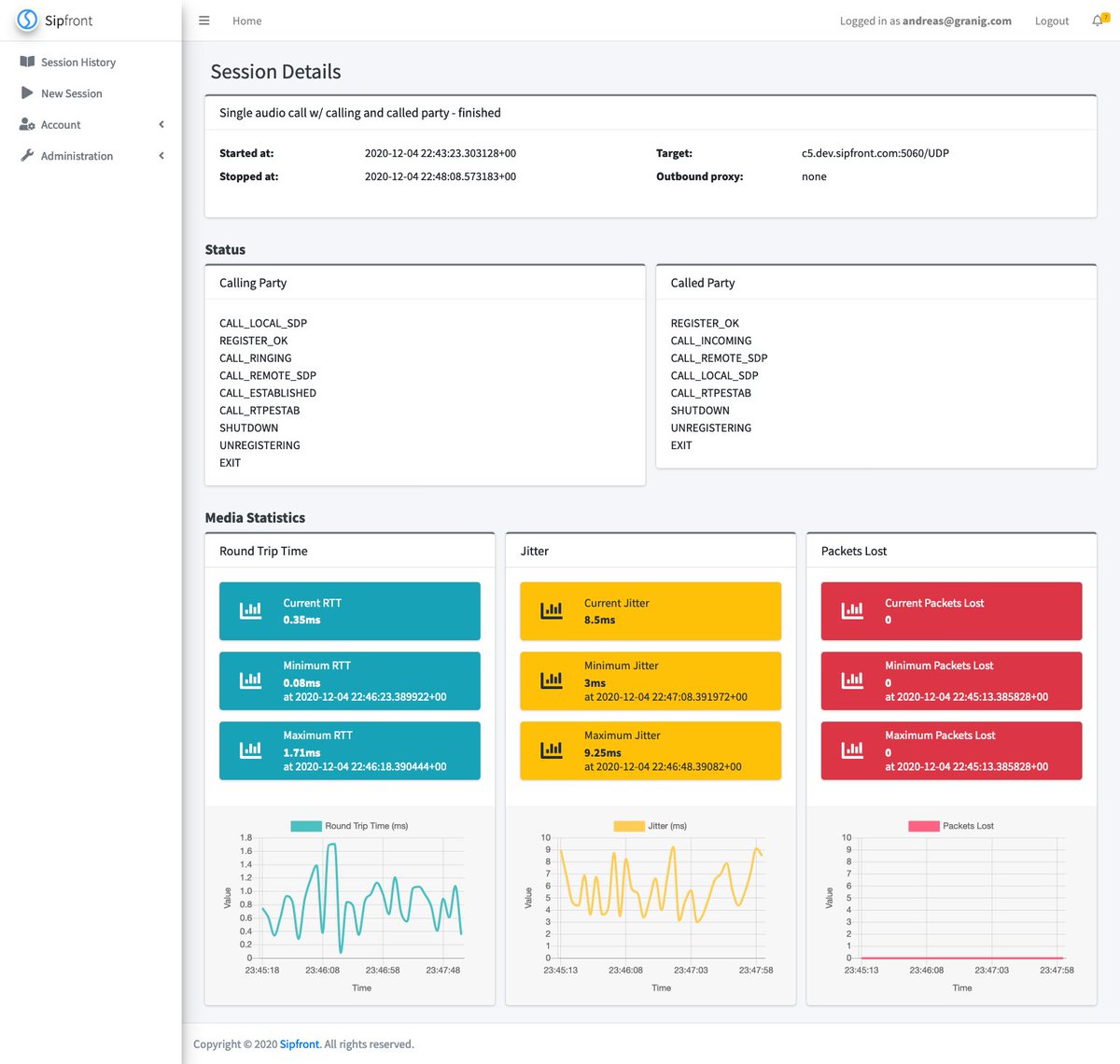Open the notification bell icon
Image resolution: width=1120 pixels, height=1064 pixels.
tap(1098, 20)
